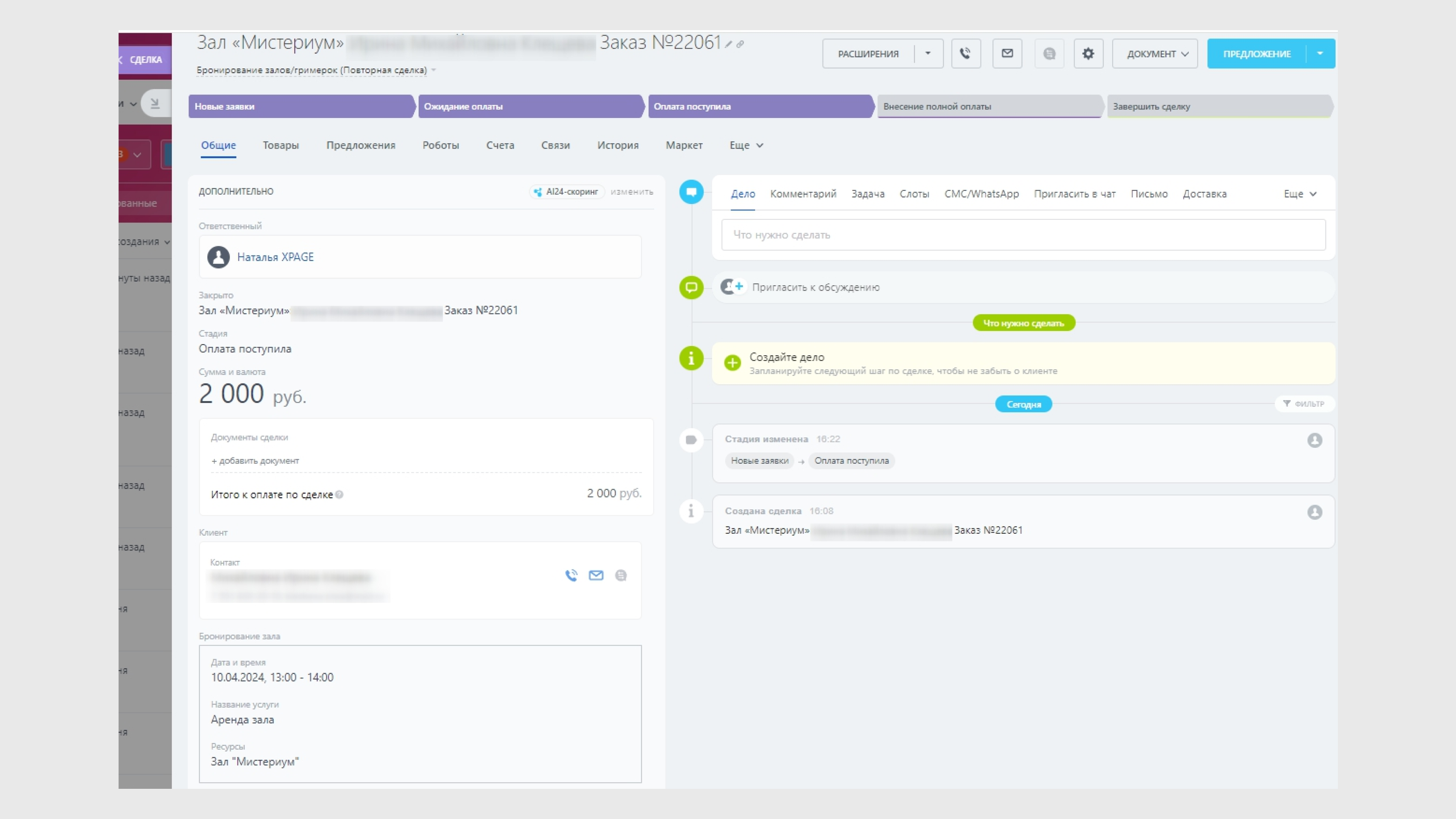Click the green discussion bubble timeline icon
The image size is (1456, 819).
coord(691,288)
